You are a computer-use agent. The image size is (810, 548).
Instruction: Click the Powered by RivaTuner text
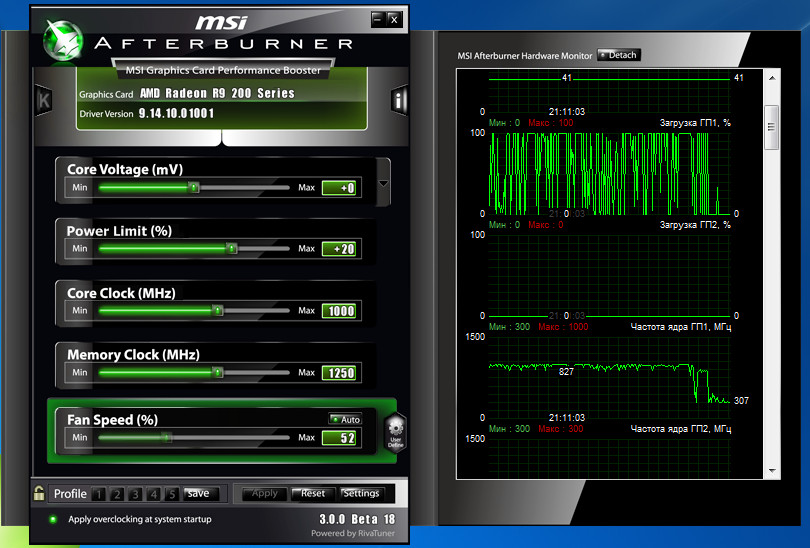pyautogui.click(x=353, y=533)
